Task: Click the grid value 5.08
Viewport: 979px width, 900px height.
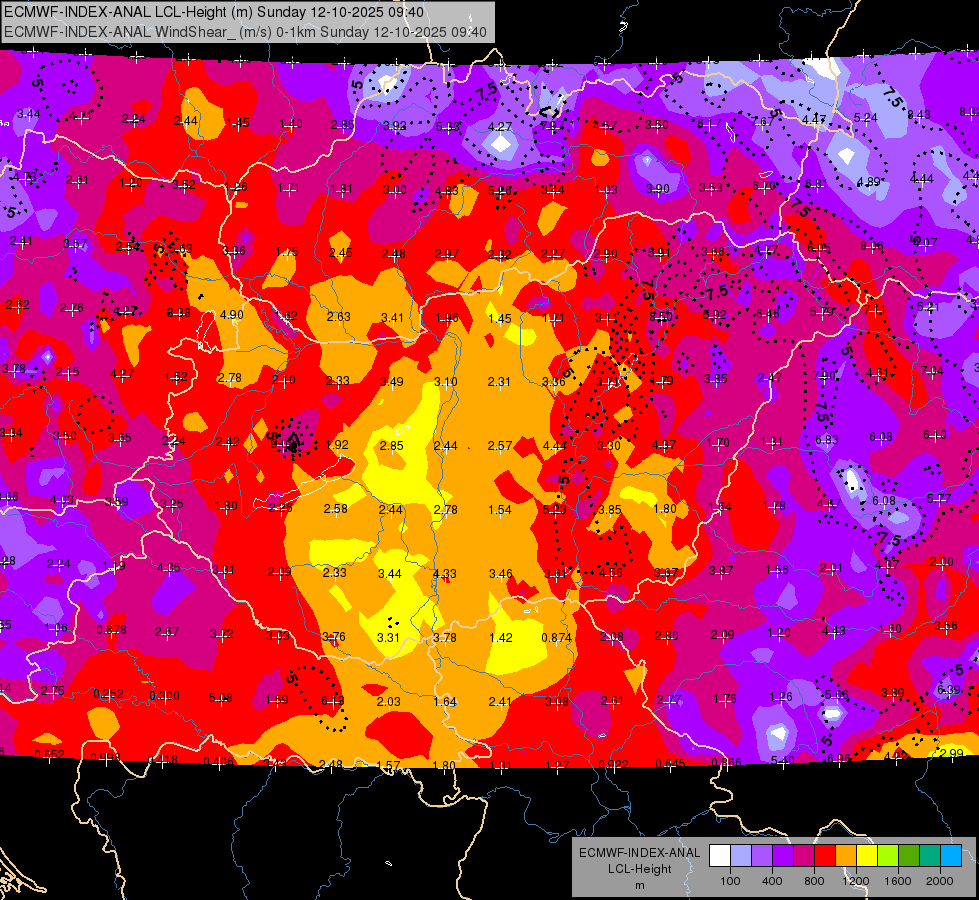Action: click(221, 697)
